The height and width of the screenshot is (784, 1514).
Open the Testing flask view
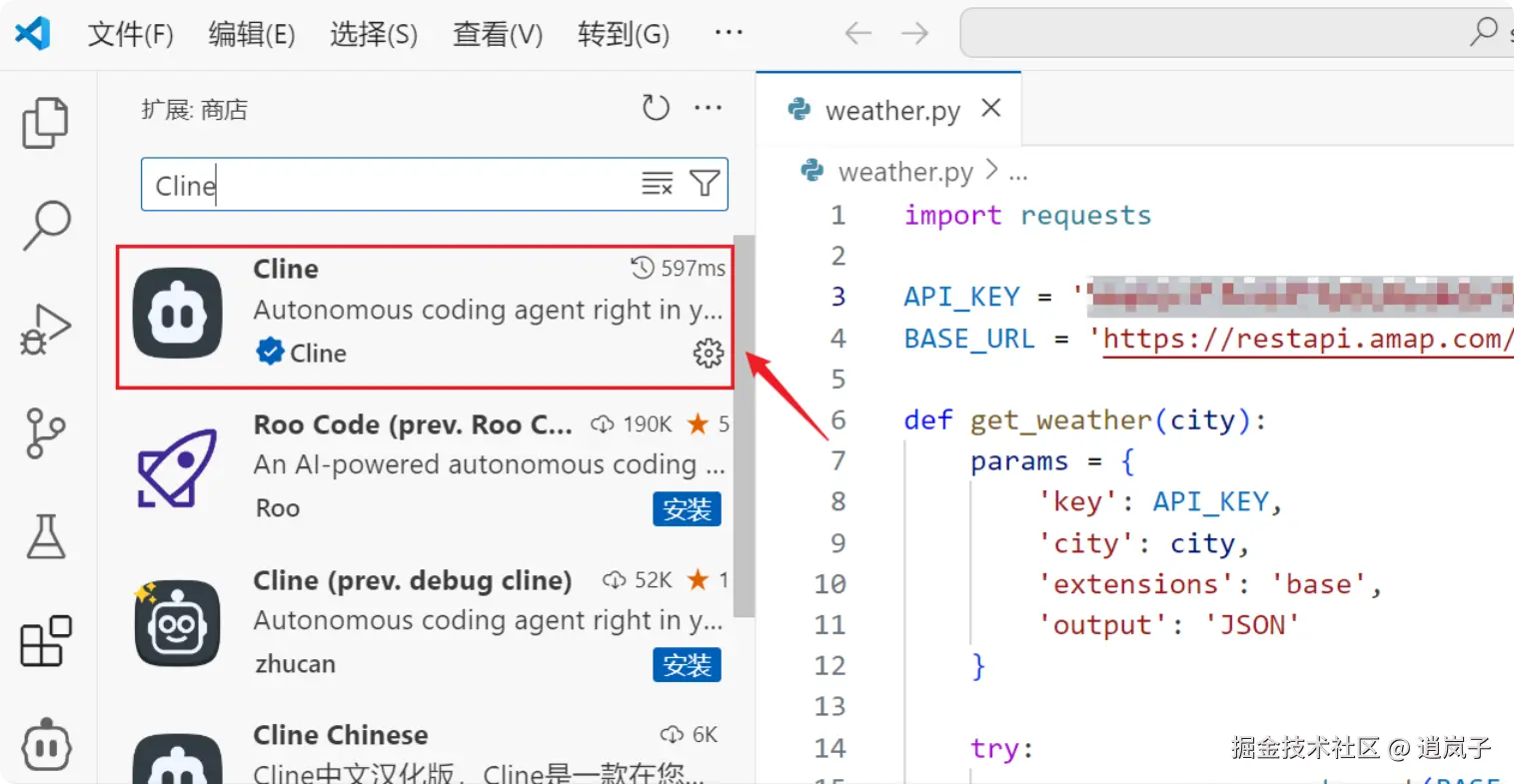[x=46, y=536]
